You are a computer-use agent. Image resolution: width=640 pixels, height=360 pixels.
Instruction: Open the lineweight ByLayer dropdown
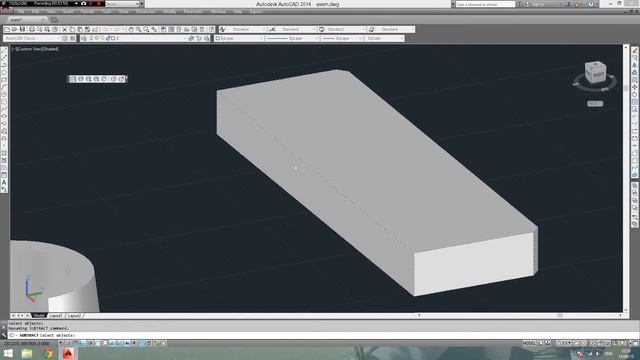pyautogui.click(x=342, y=38)
